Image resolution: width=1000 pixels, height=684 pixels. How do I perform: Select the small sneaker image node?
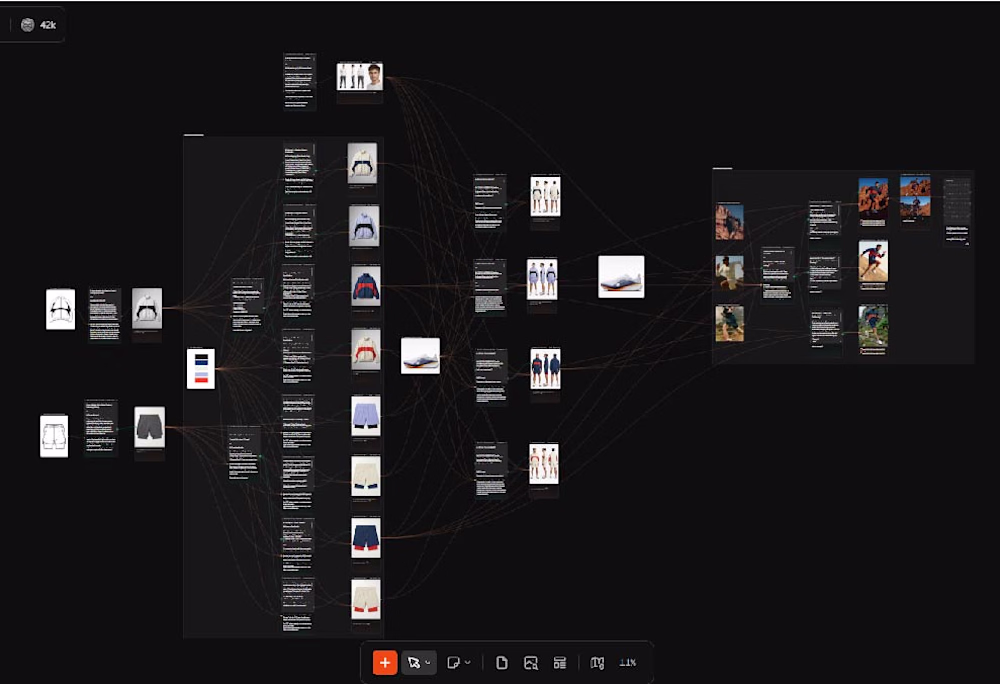point(420,356)
